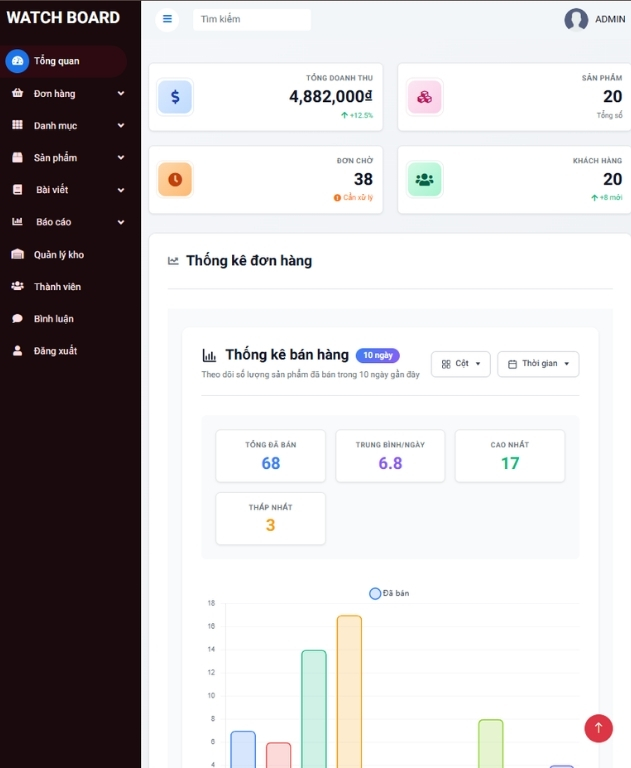Toggle the hamburger sidebar menu button

click(x=167, y=19)
